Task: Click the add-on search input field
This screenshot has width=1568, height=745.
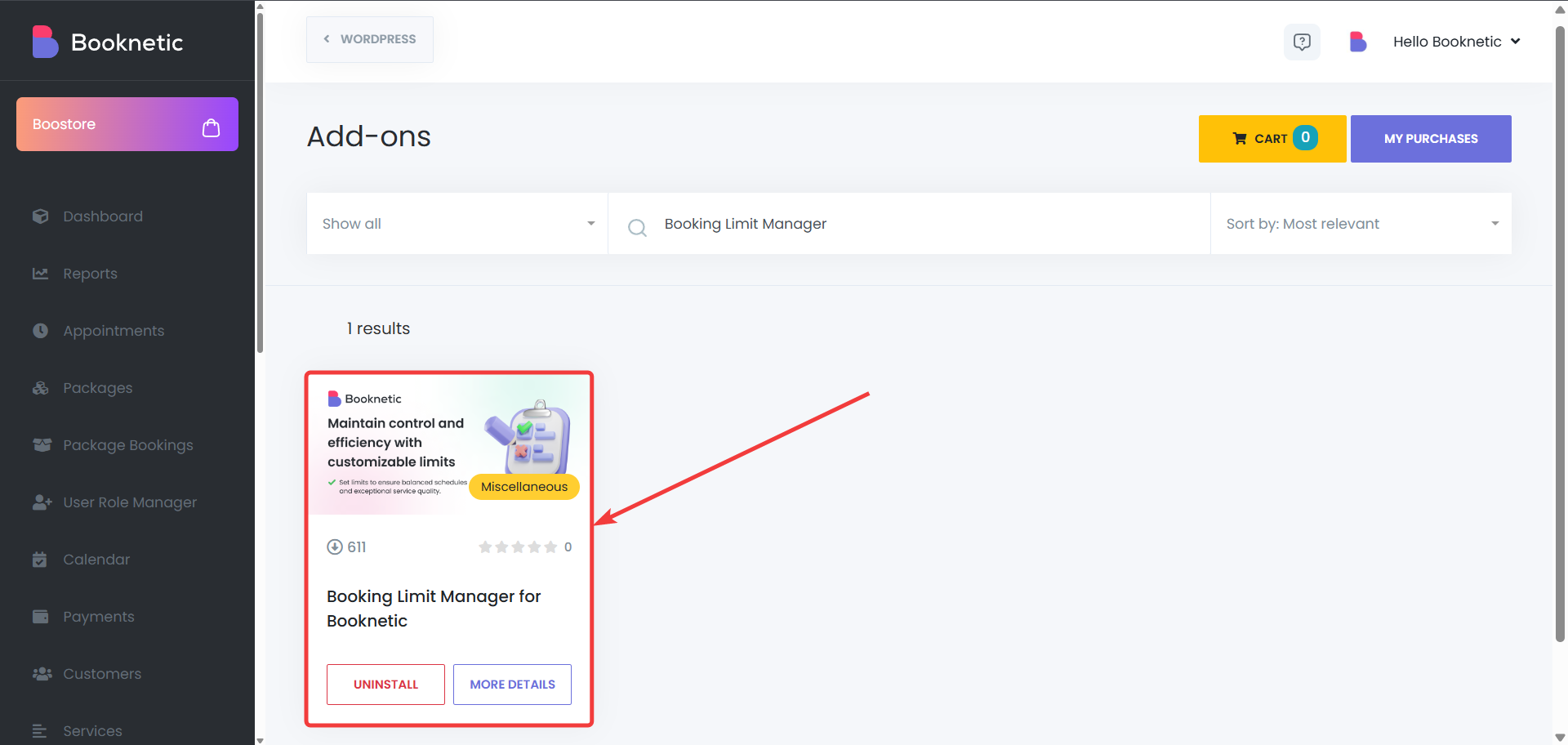Action: [x=909, y=224]
